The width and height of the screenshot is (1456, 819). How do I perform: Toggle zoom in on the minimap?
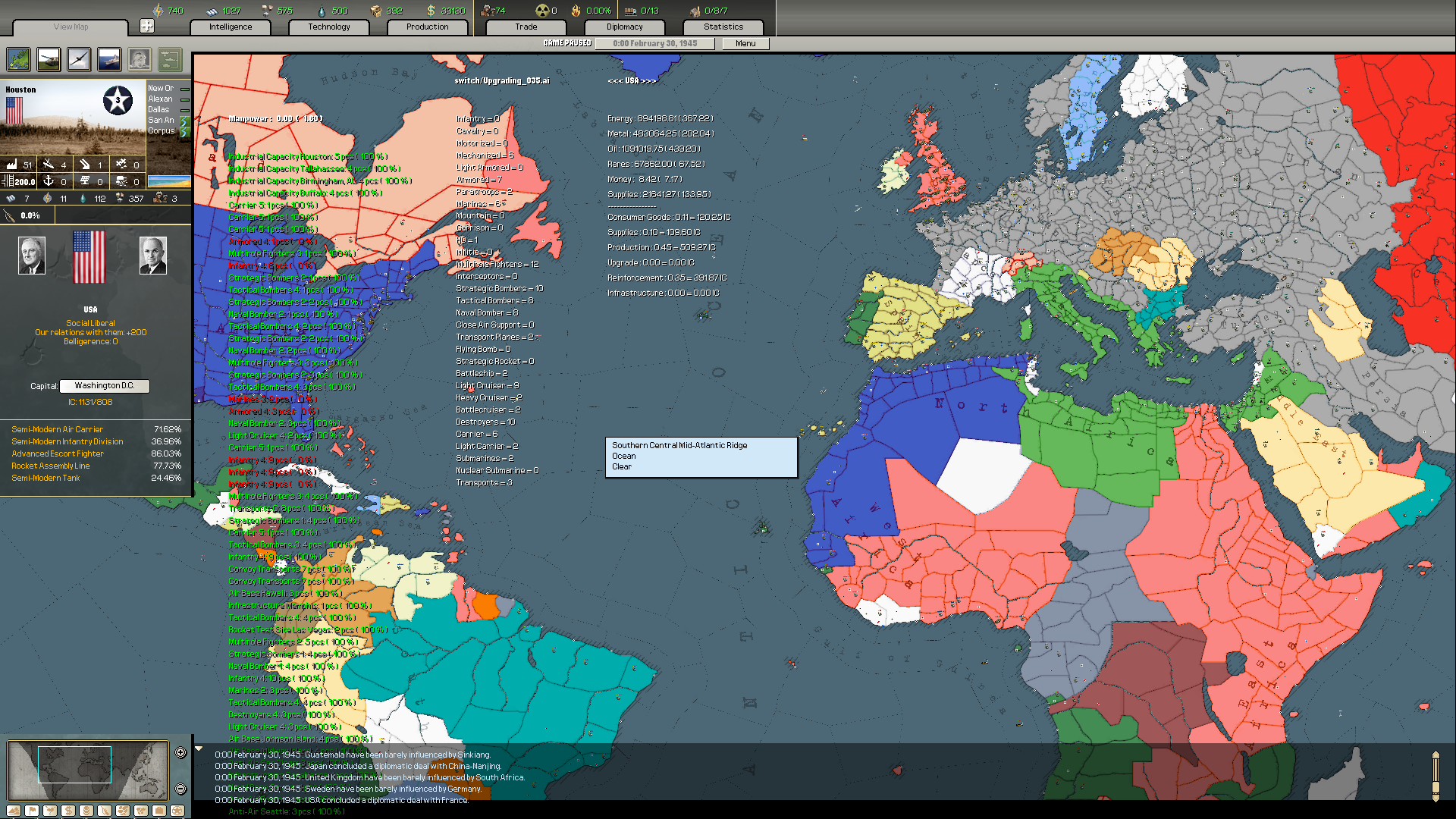click(x=180, y=752)
